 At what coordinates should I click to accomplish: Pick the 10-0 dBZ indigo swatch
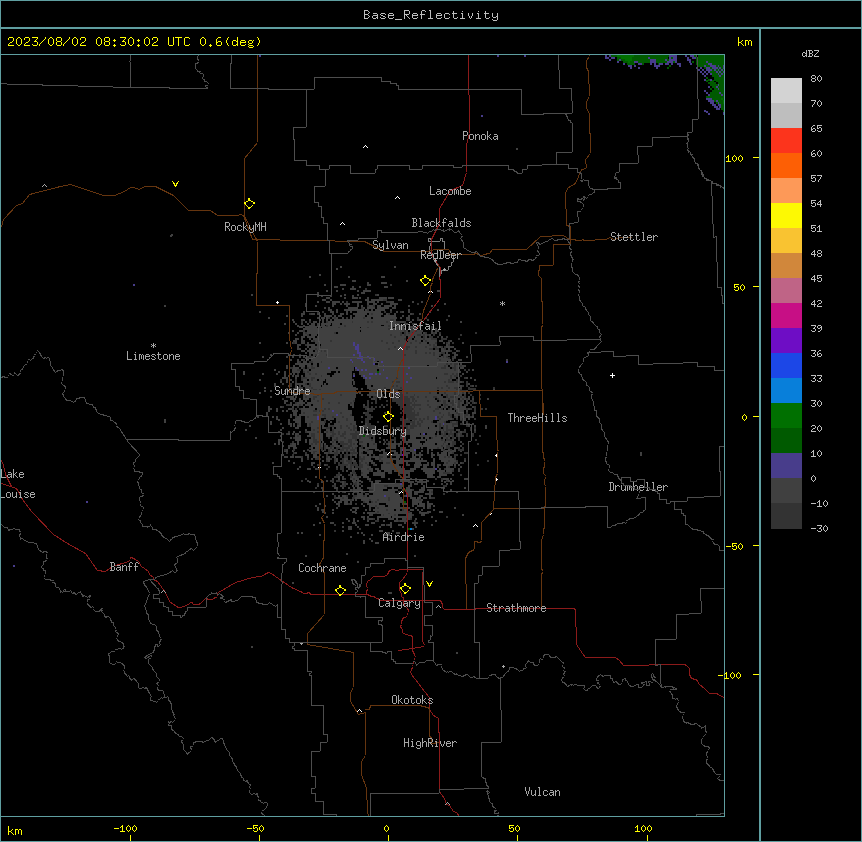point(786,466)
